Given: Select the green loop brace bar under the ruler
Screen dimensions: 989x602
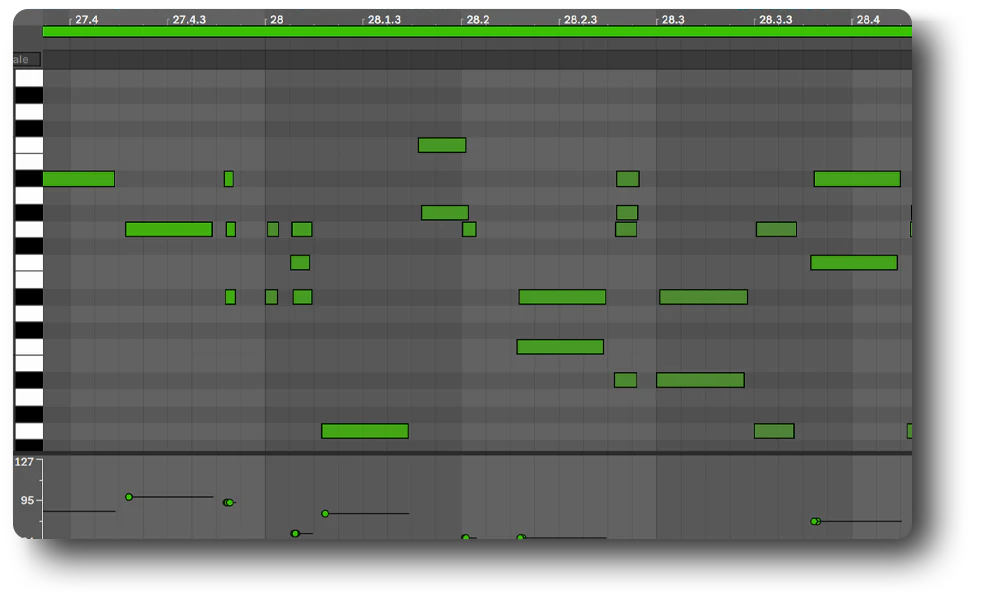Looking at the screenshot, I should click(477, 32).
